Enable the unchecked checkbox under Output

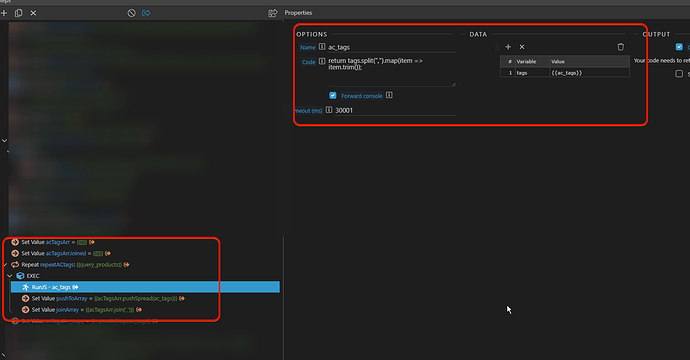point(679,73)
